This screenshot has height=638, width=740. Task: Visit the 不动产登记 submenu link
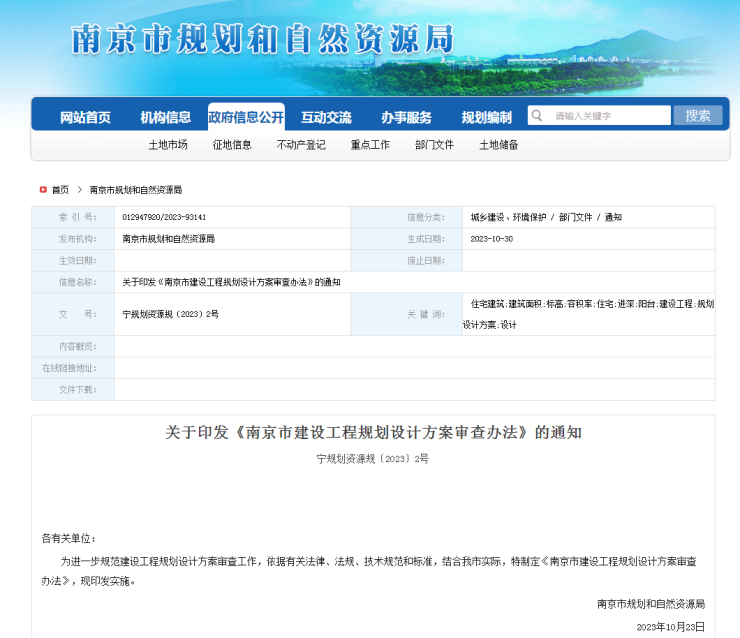301,145
